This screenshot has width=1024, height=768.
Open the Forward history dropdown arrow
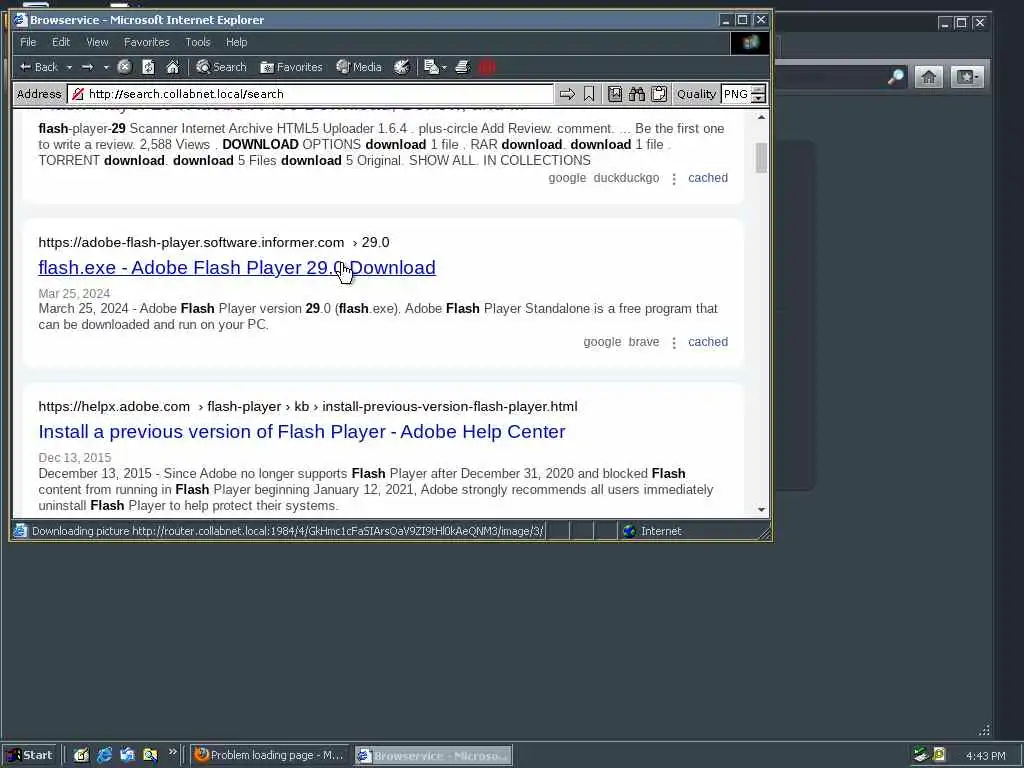[x=106, y=67]
